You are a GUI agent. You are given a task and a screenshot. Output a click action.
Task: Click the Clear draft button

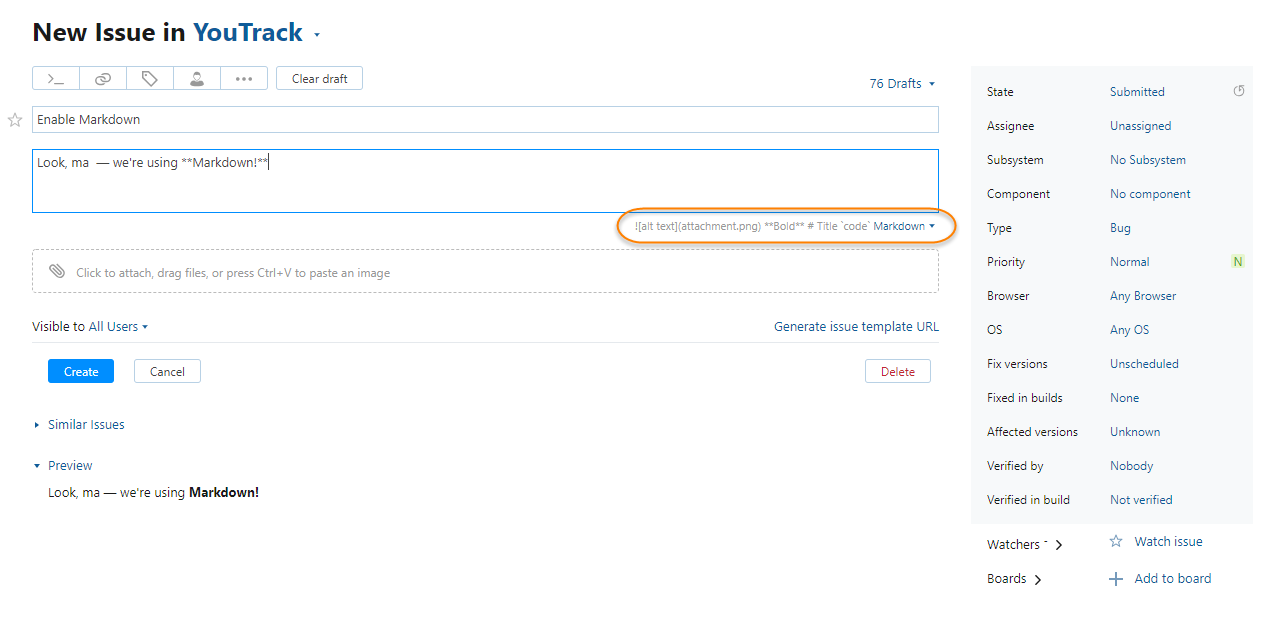[320, 79]
